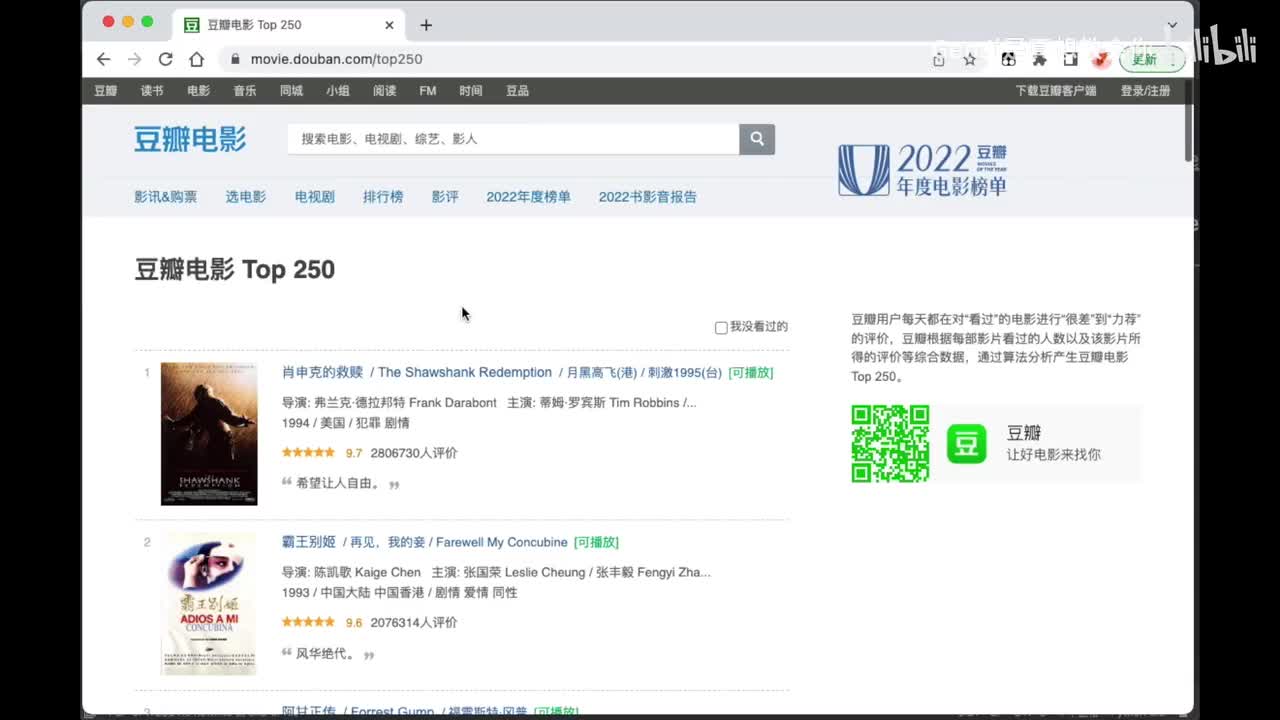Screen dimensions: 1280x720
Task: Click the 豆瓣电影 logo
Action: [190, 139]
